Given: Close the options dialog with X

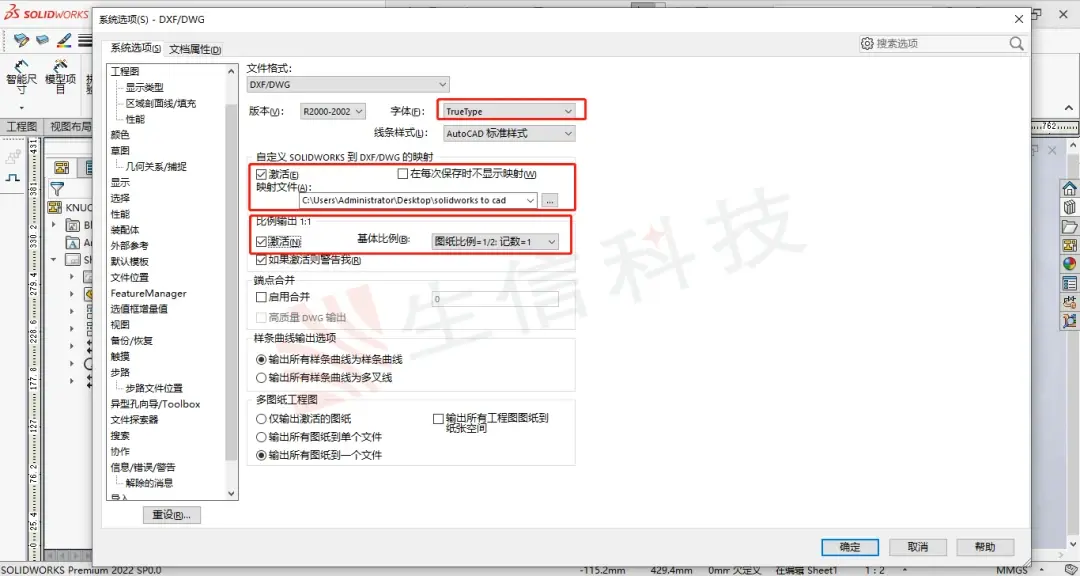Looking at the screenshot, I should [x=1019, y=19].
